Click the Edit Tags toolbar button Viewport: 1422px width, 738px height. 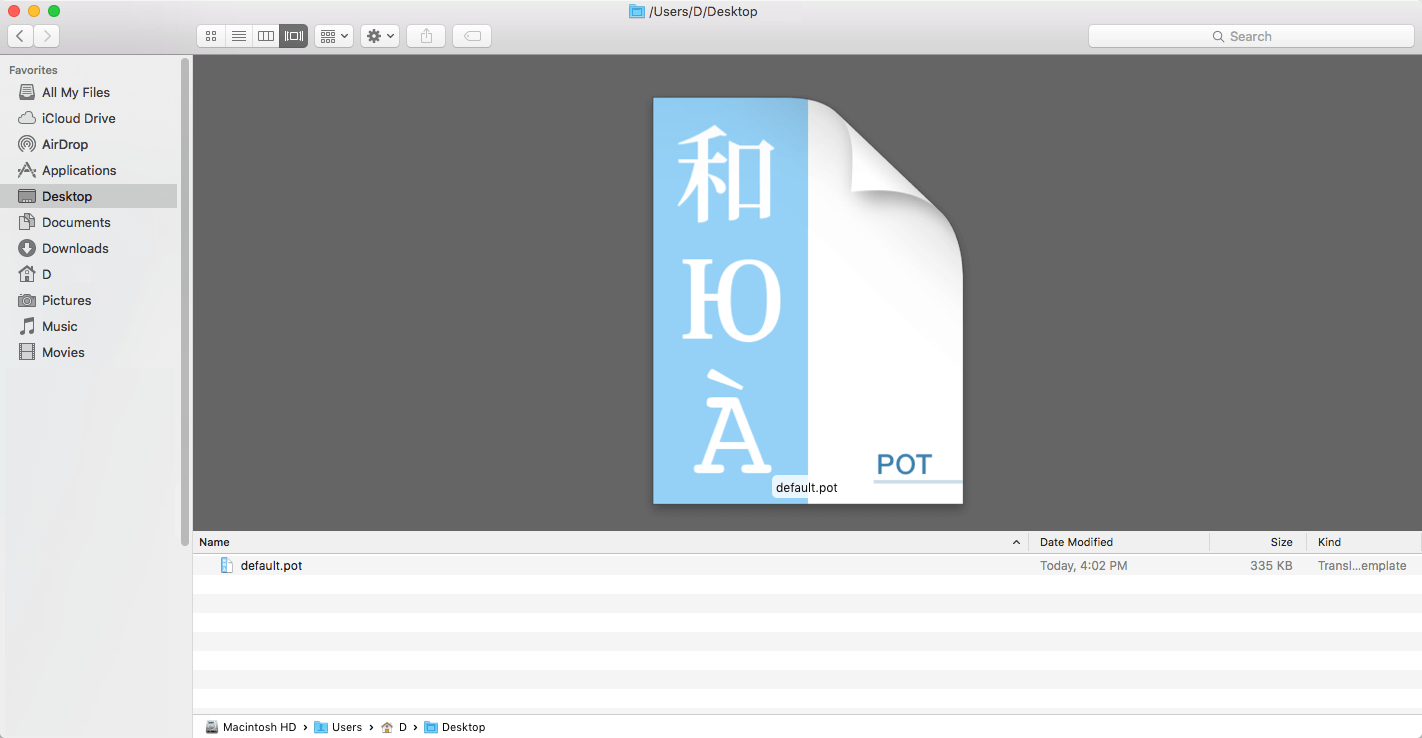[x=472, y=36]
